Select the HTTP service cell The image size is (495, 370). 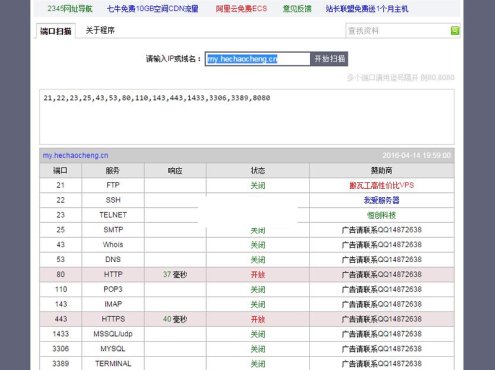coord(113,274)
